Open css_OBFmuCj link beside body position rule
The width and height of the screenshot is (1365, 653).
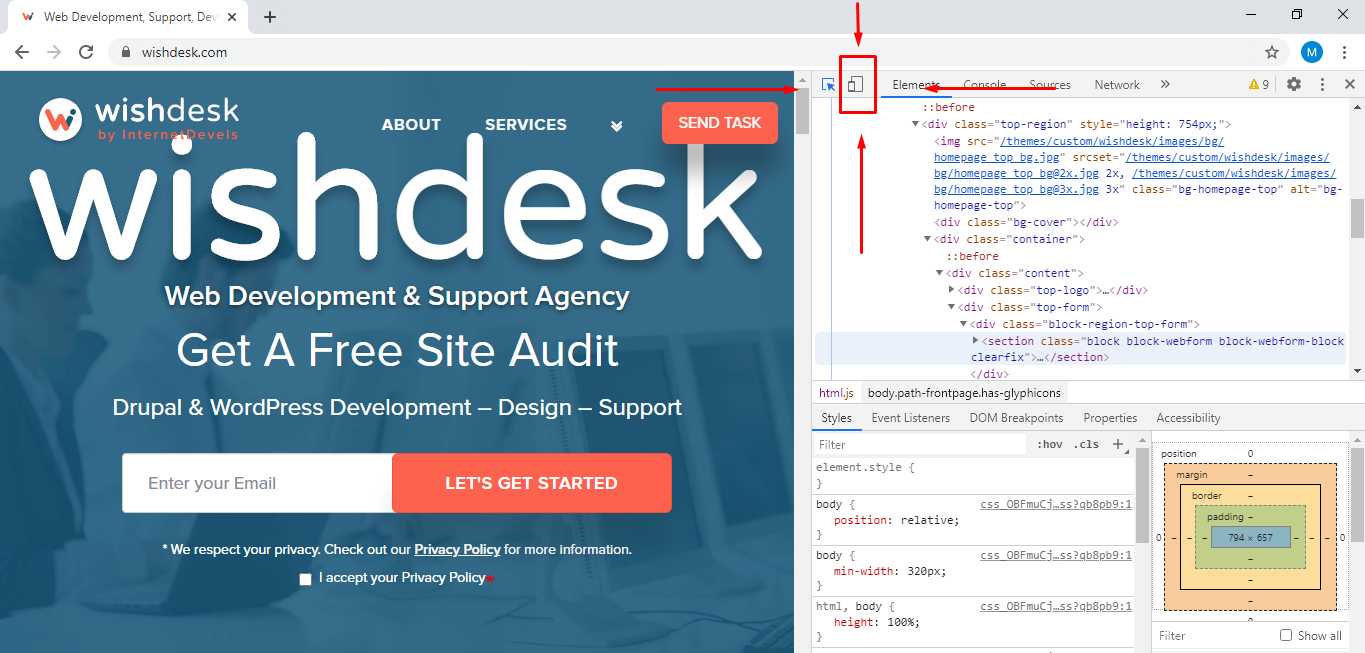click(1056, 504)
